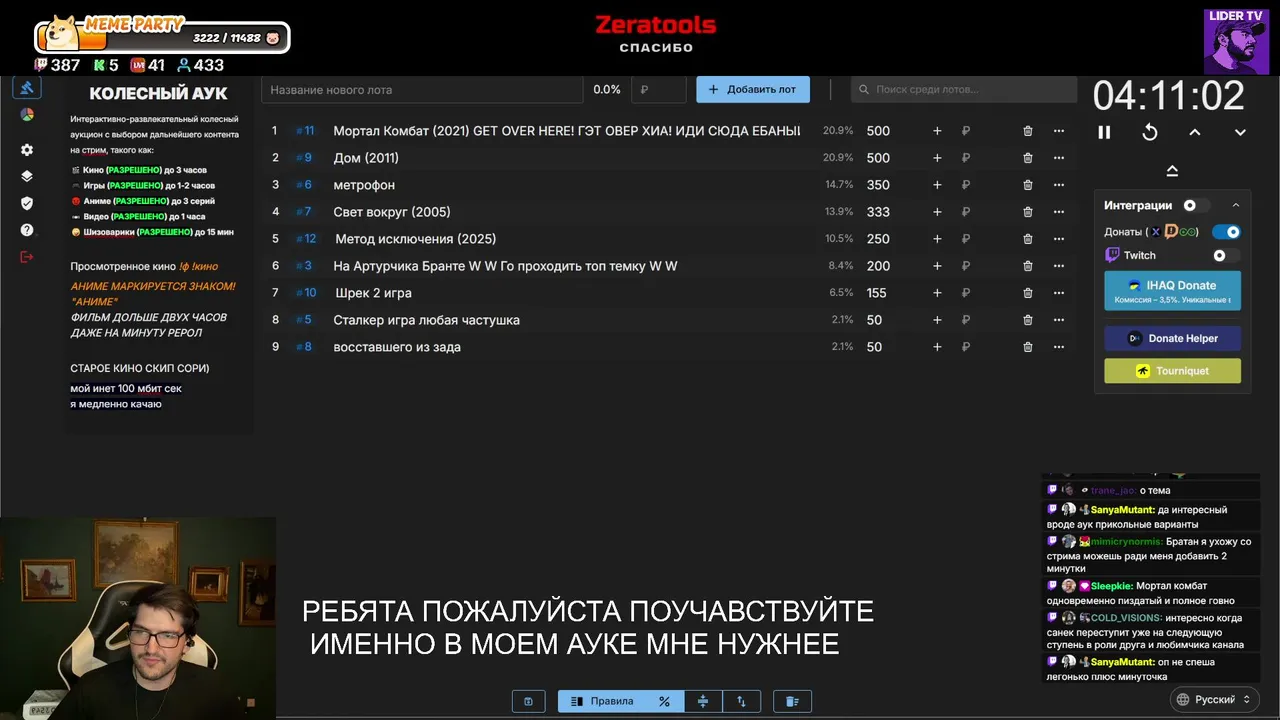Viewport: 1280px width, 720px height.
Task: Add time with the timer up chevron
Action: click(1195, 132)
